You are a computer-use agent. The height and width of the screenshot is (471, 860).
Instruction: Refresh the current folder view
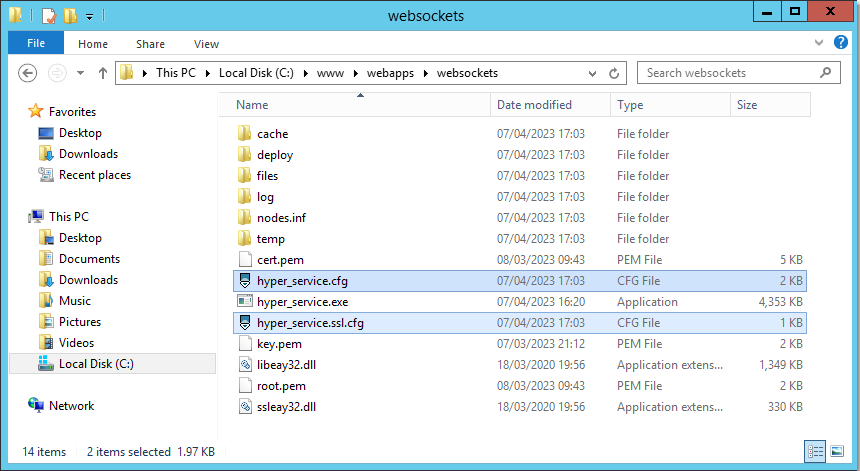[614, 73]
